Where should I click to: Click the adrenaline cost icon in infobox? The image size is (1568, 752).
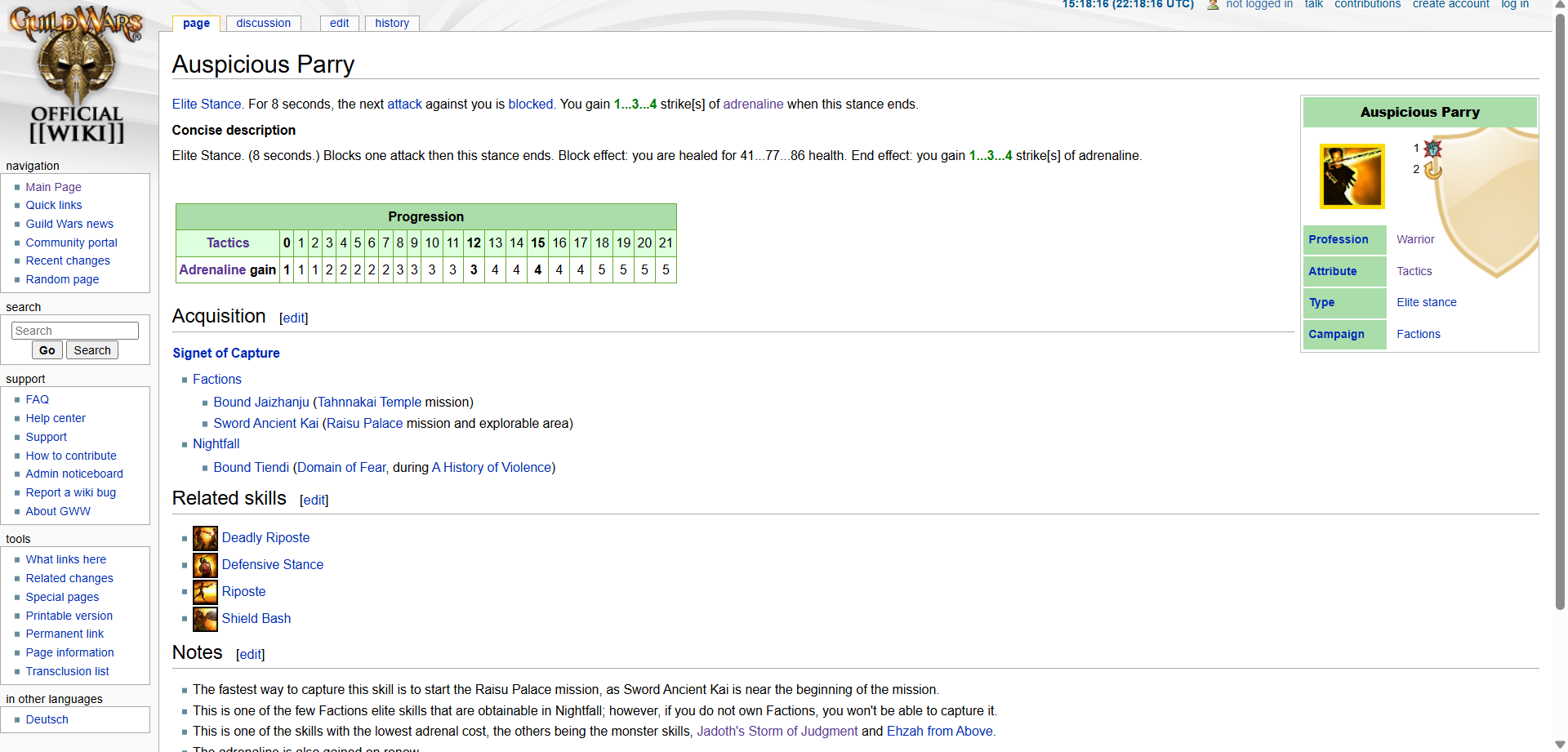[x=1432, y=149]
